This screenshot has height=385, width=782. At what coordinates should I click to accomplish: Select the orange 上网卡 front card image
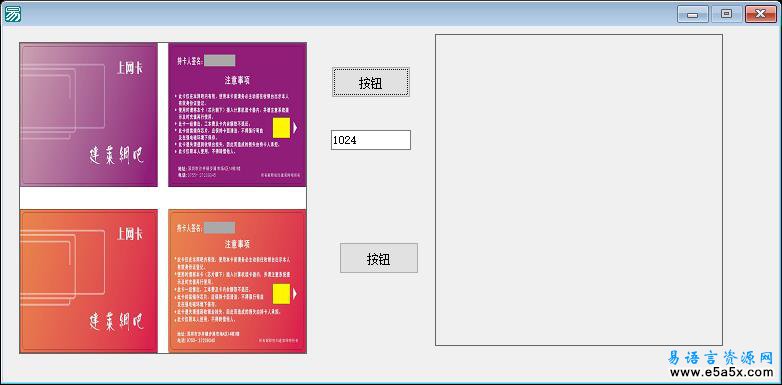click(89, 281)
